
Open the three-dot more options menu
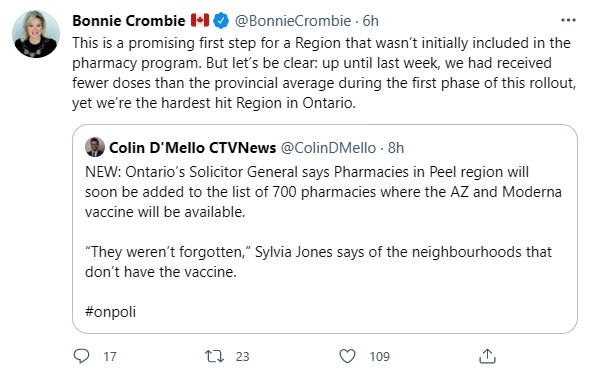(x=568, y=20)
